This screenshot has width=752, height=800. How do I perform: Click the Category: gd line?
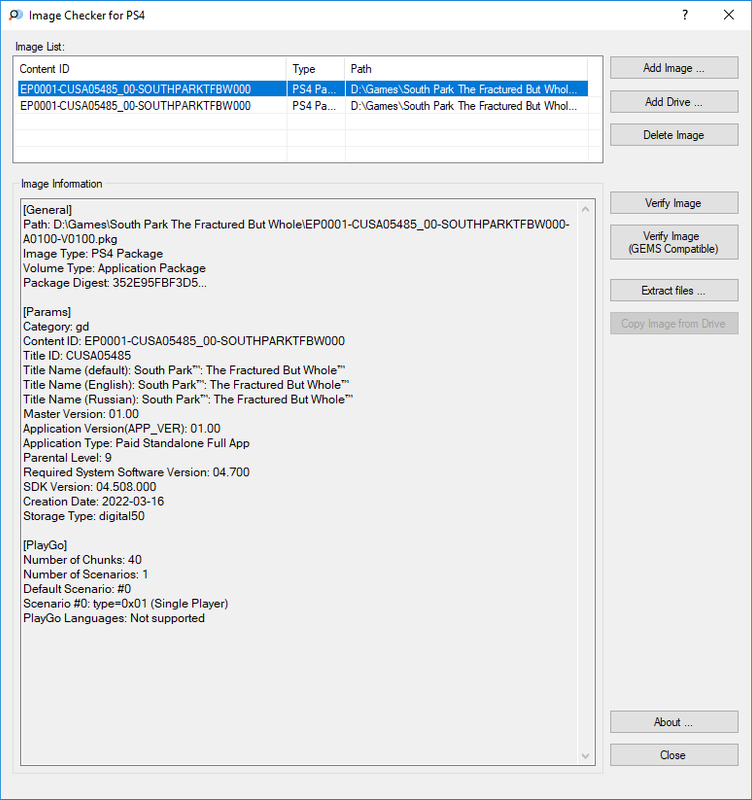56,327
